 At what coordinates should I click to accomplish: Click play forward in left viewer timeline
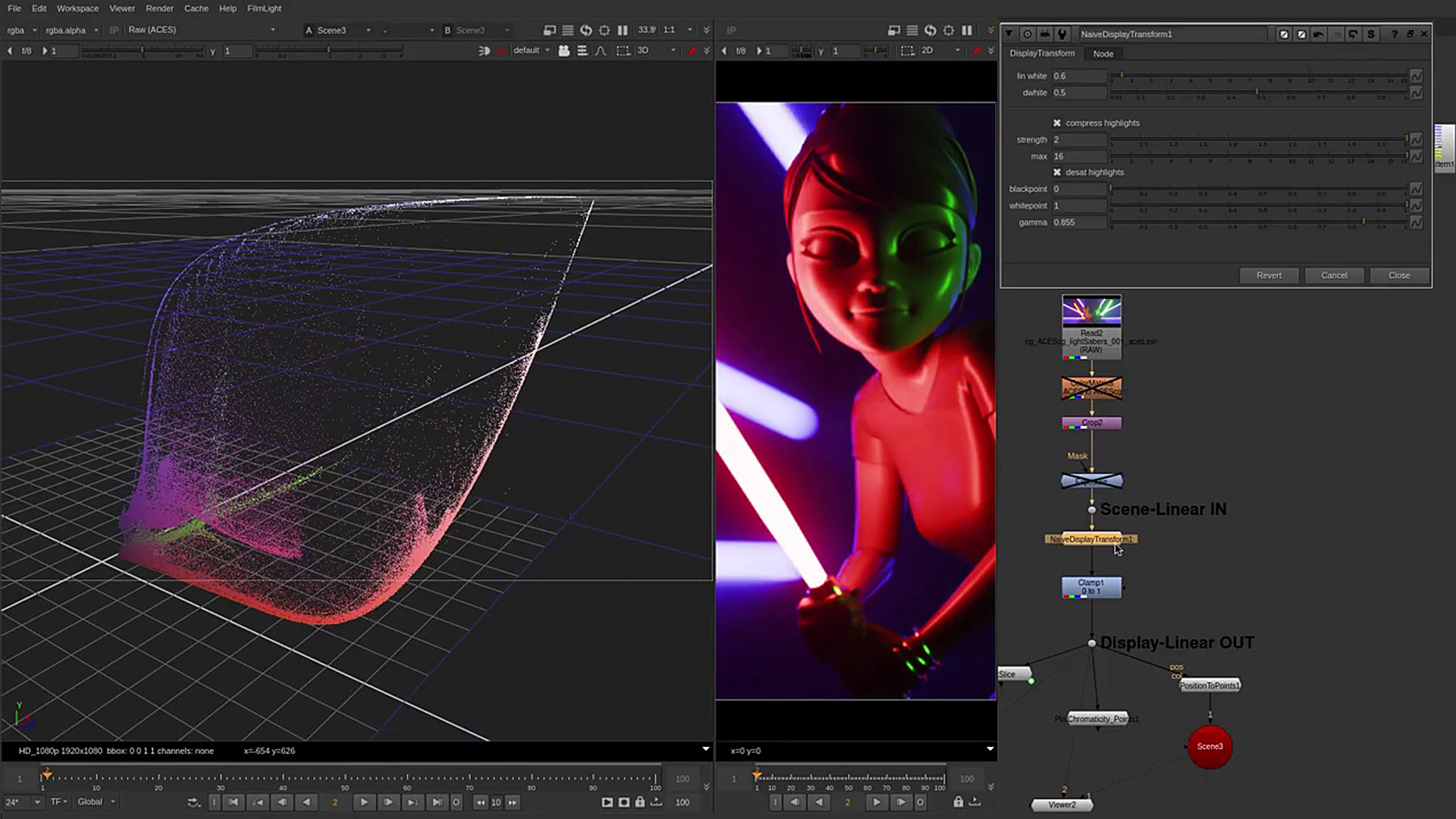click(364, 802)
